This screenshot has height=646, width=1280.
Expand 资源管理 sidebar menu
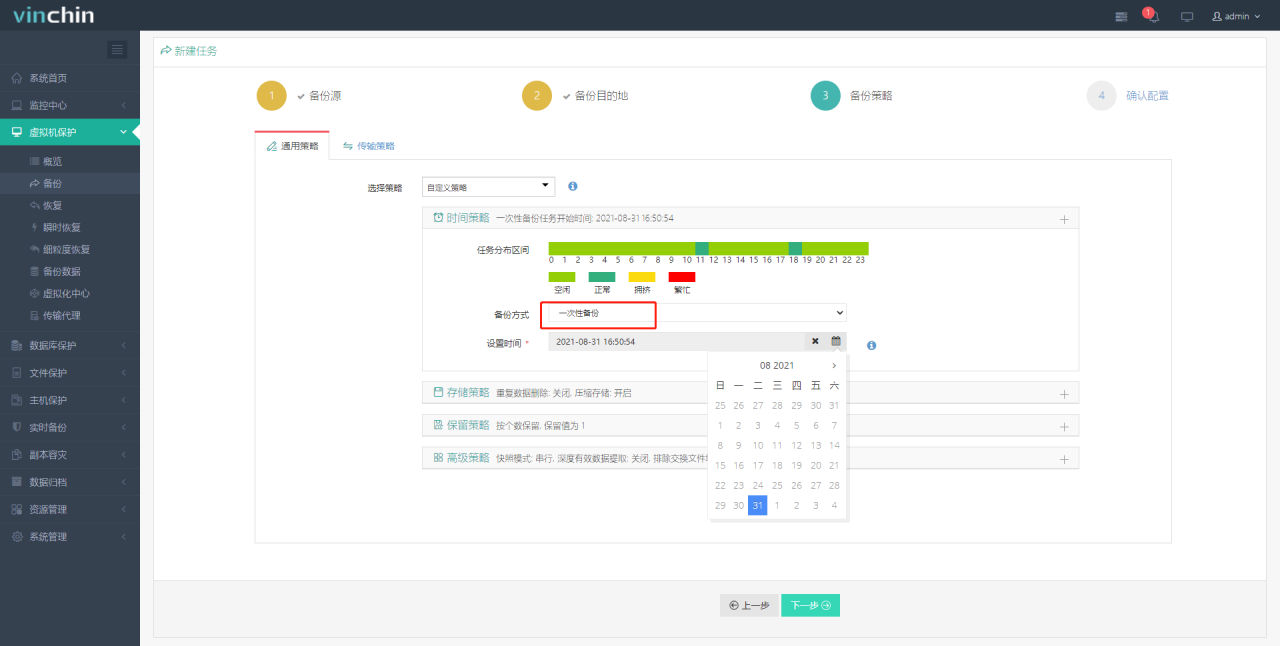tap(70, 509)
